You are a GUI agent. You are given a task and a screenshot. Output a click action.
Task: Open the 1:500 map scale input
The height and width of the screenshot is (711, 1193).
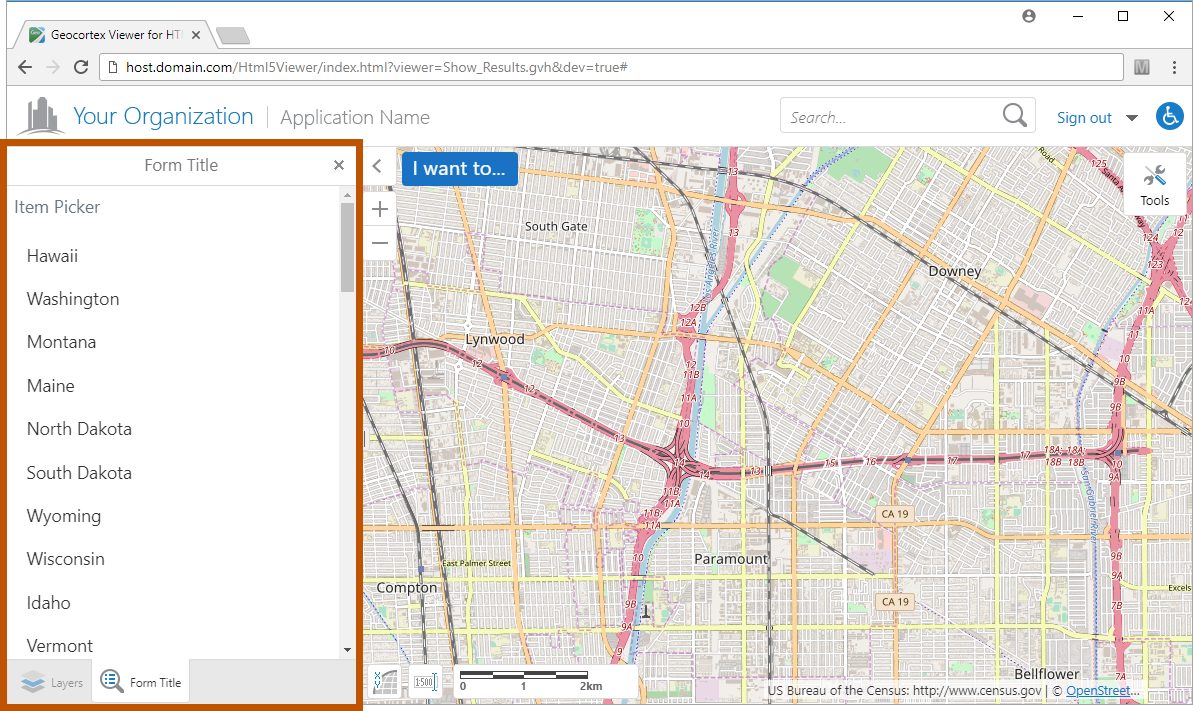(x=424, y=681)
